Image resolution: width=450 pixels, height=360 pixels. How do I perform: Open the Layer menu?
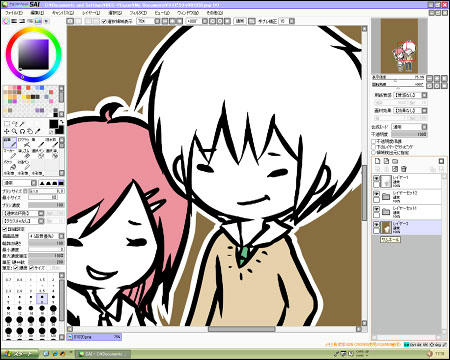[91, 13]
